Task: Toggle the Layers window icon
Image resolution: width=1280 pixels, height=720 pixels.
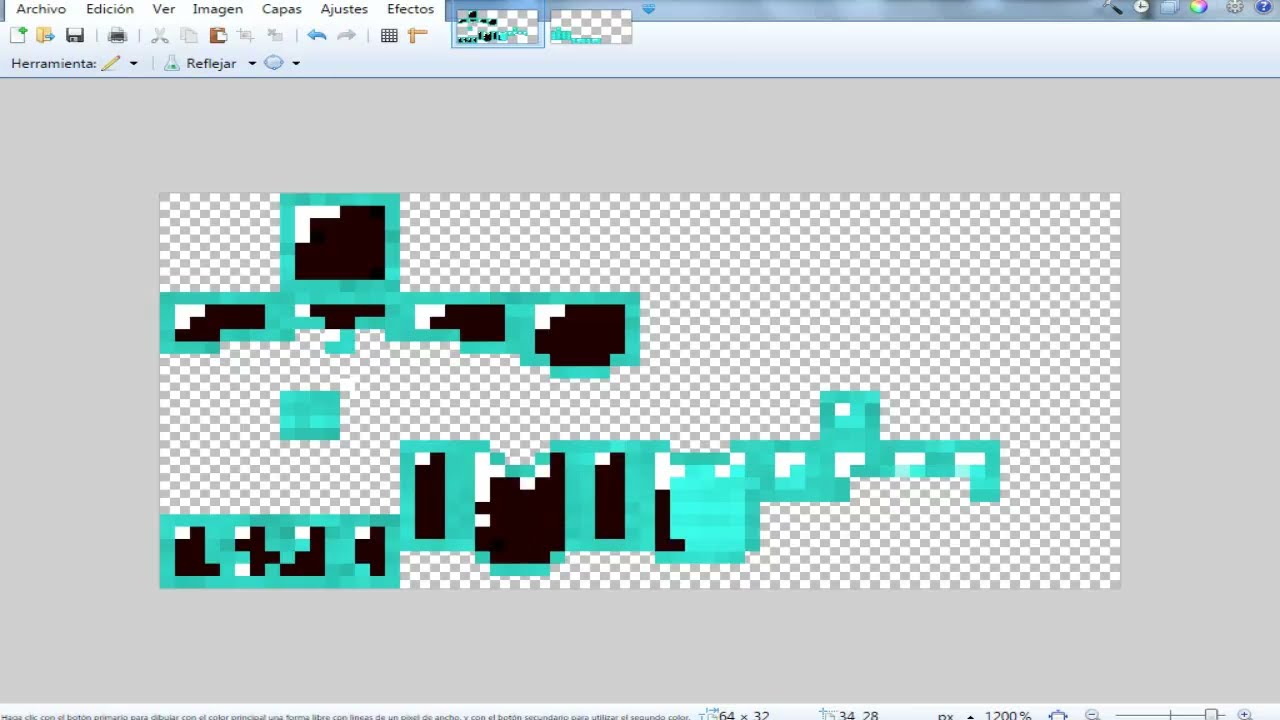Action: coord(1170,8)
